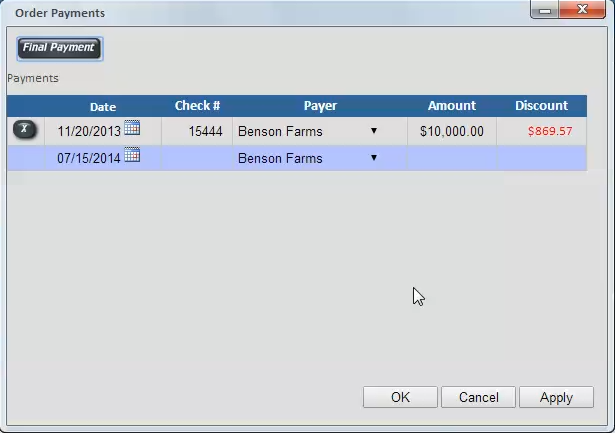
Task: Open calendar picker for 11/20/2013 date
Action: coord(132,129)
